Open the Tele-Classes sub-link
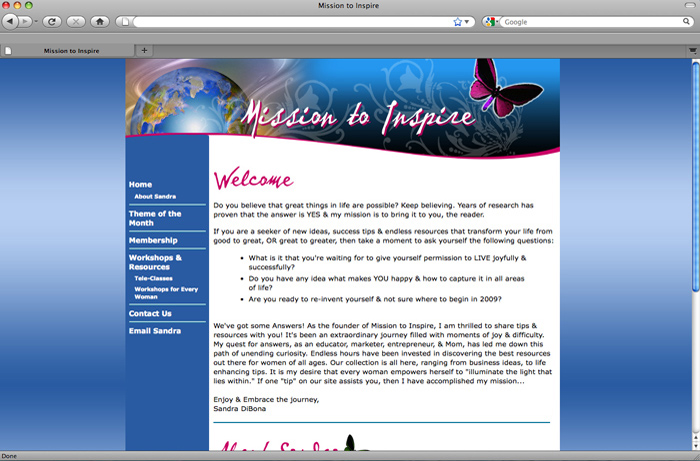Viewport: 700px width, 461px height. click(x=153, y=278)
